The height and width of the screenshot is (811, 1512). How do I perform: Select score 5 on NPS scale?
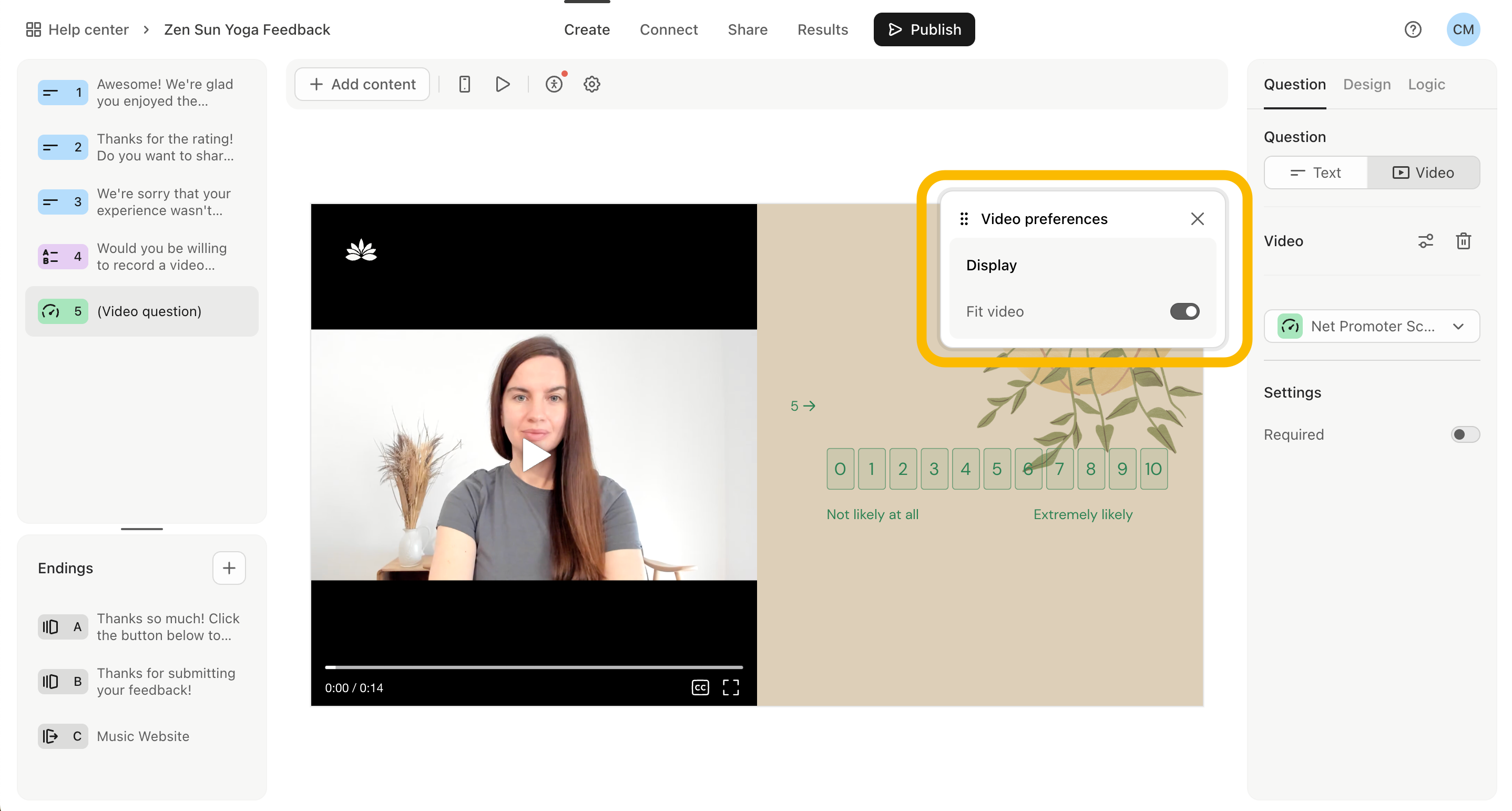(x=997, y=469)
